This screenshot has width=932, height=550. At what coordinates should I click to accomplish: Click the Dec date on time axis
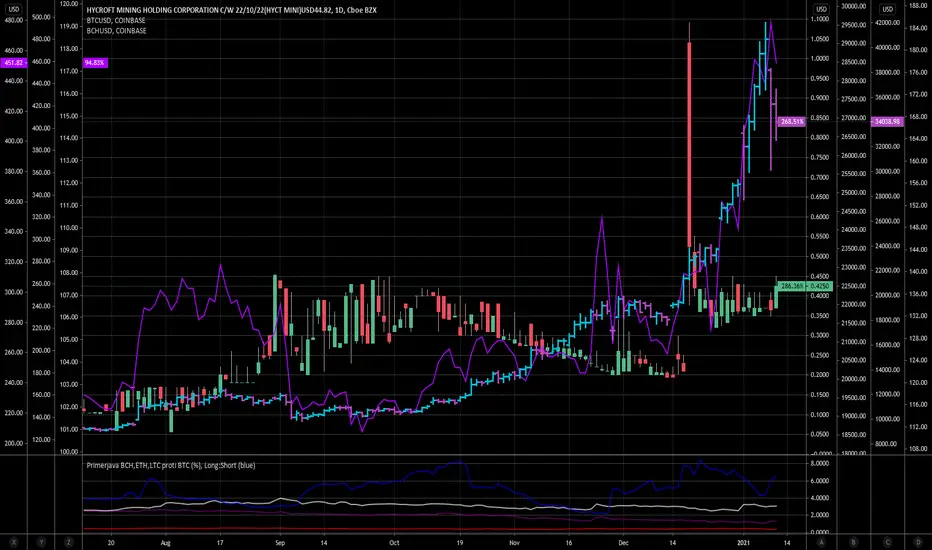[x=623, y=543]
